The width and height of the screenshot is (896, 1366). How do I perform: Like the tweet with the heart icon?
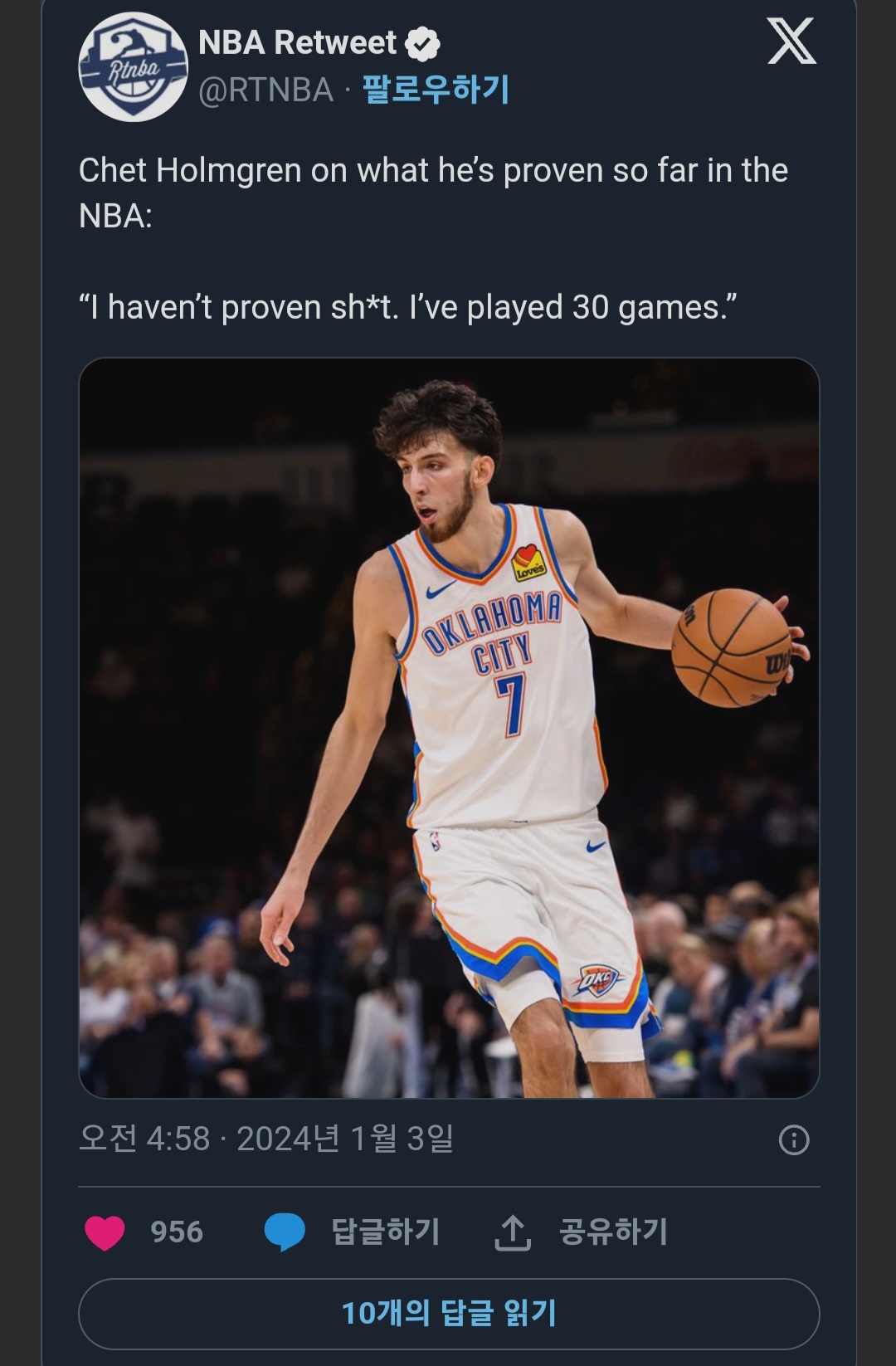105,1232
